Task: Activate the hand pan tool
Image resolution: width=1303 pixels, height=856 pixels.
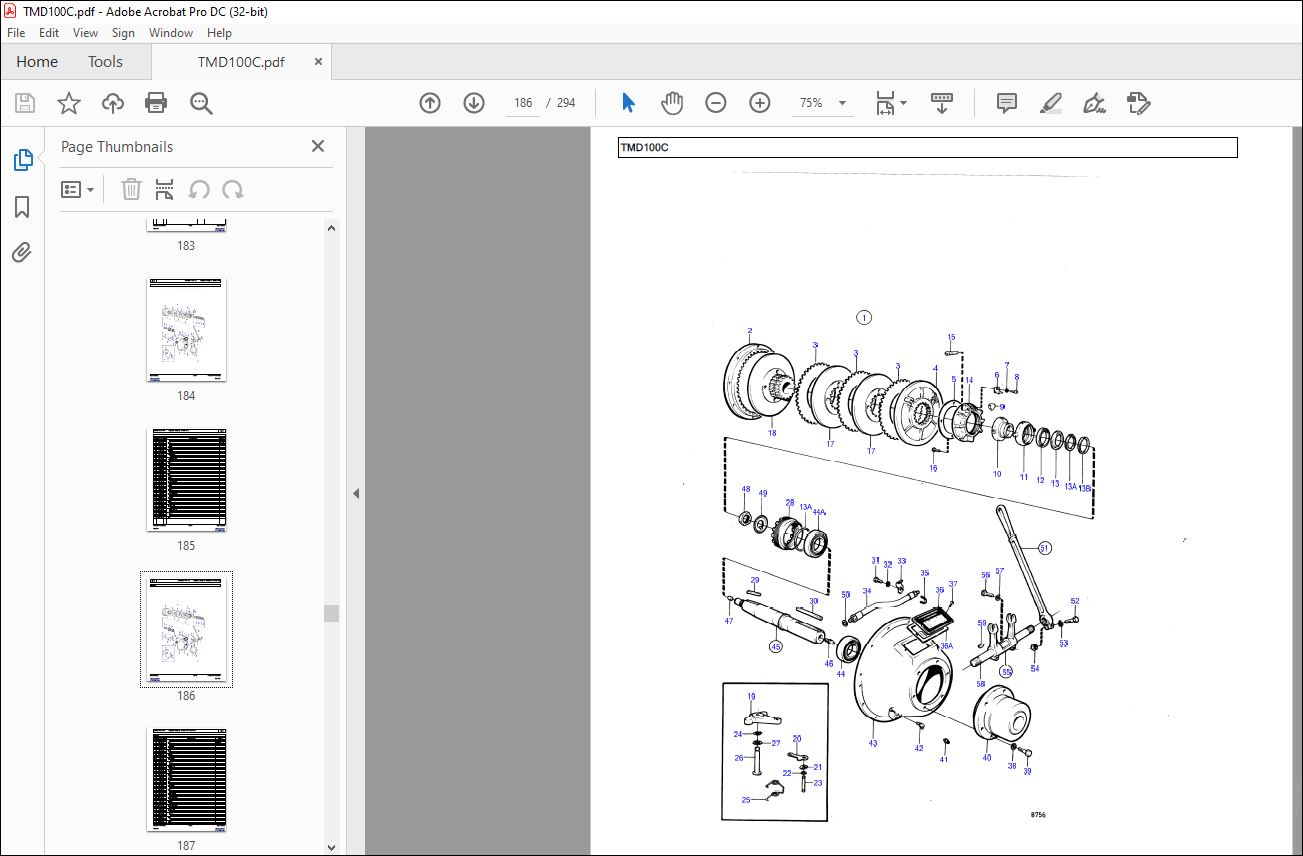Action: pyautogui.click(x=672, y=103)
